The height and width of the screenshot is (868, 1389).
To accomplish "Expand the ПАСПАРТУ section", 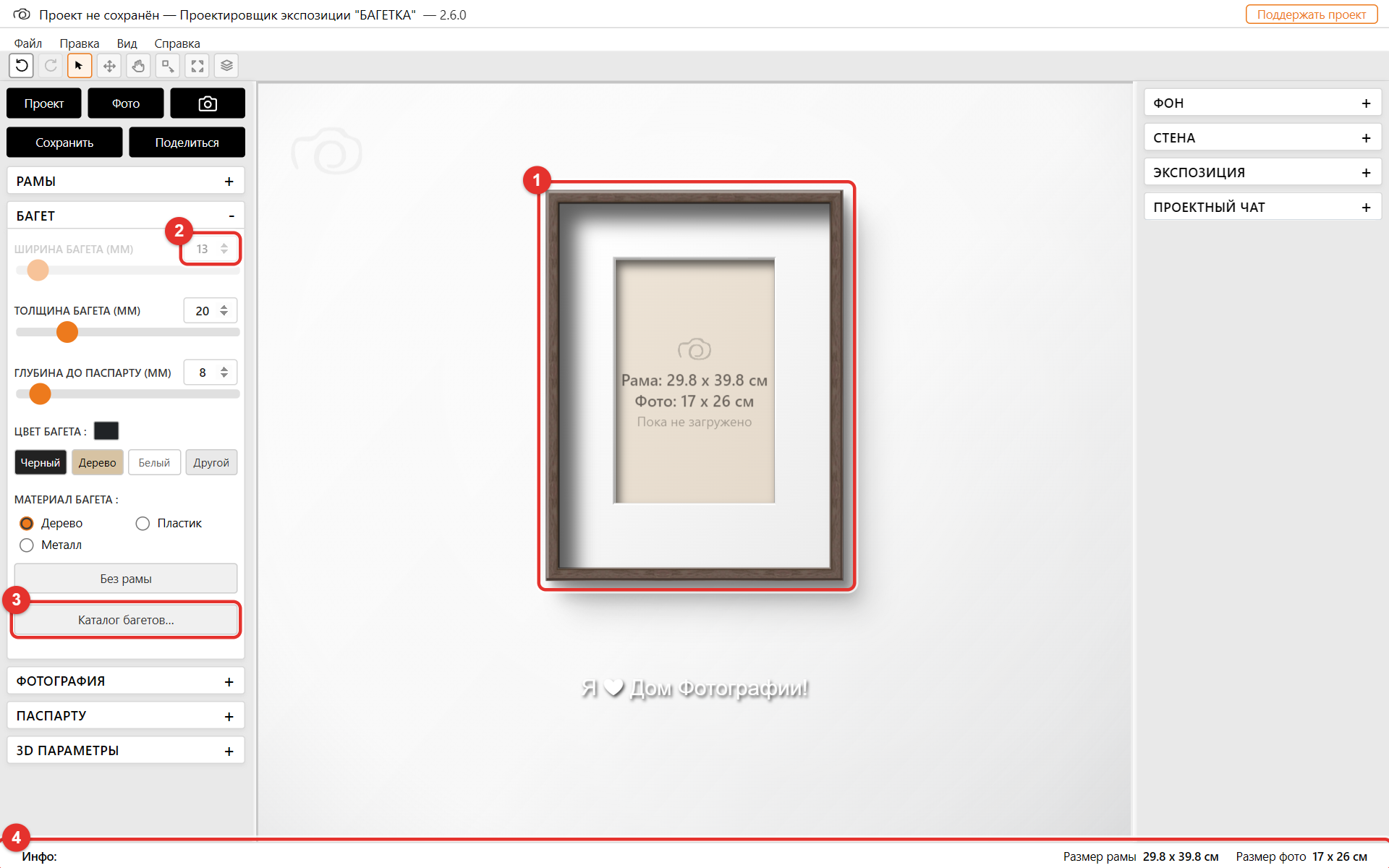I will click(x=126, y=715).
